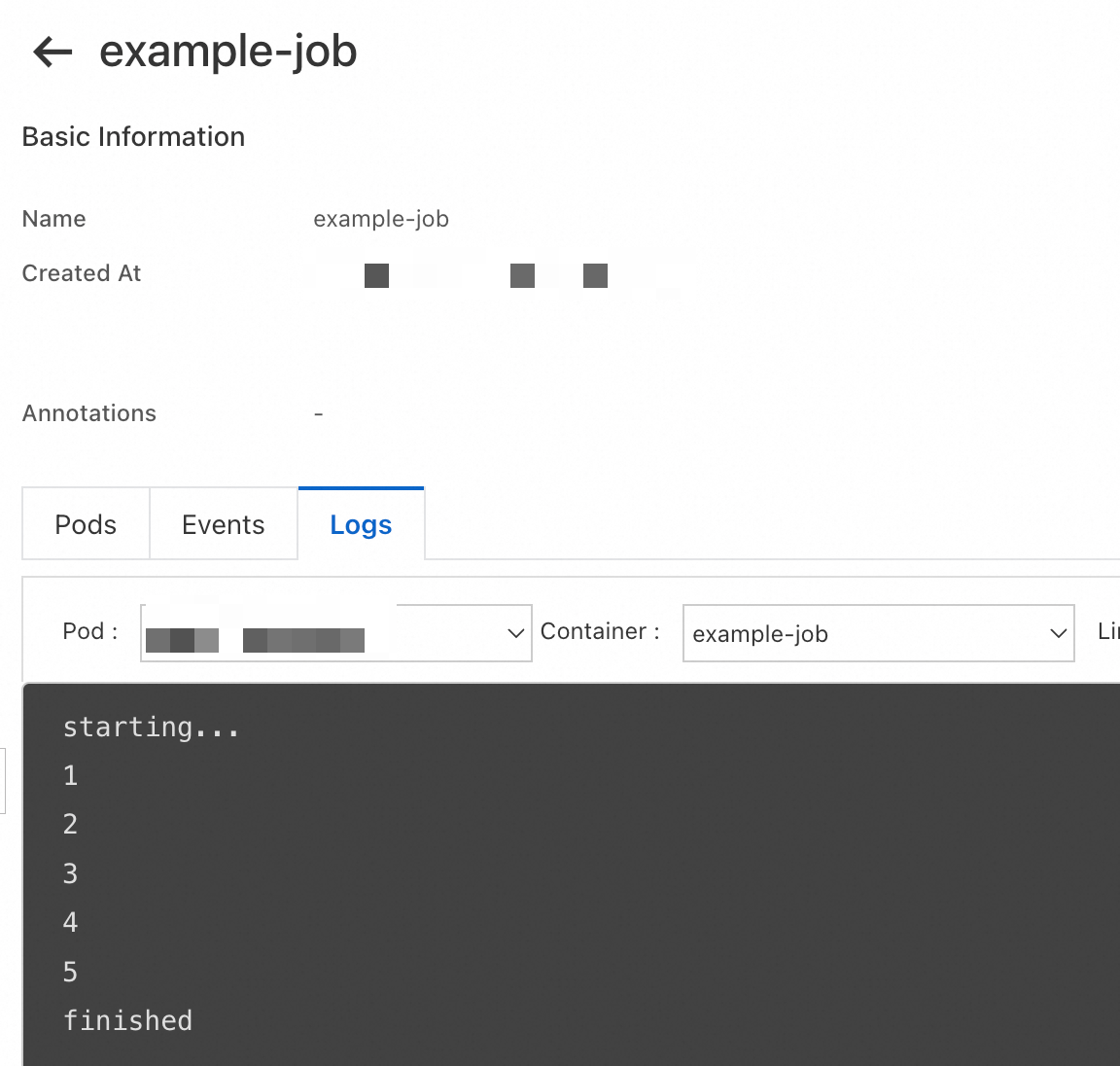The height and width of the screenshot is (1066, 1120).
Task: Click log output line '1'
Action: tap(70, 776)
